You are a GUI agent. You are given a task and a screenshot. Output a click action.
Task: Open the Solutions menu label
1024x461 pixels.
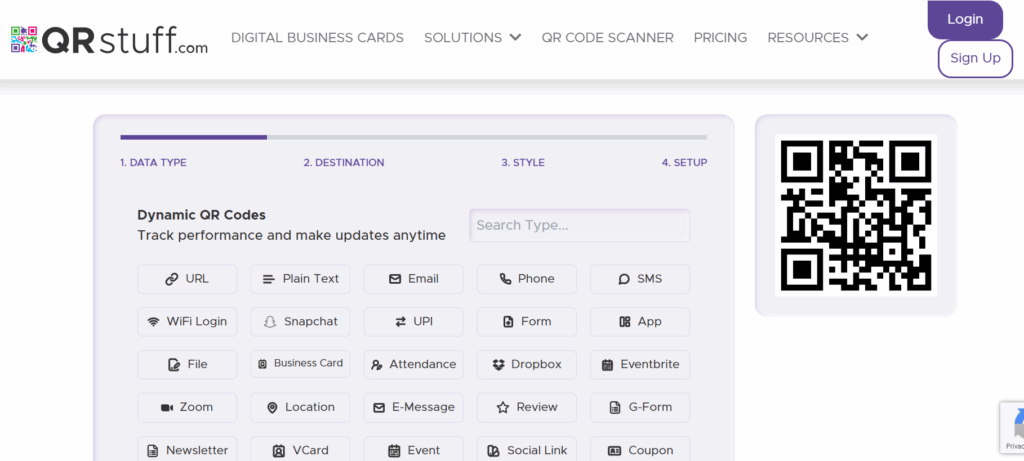463,38
